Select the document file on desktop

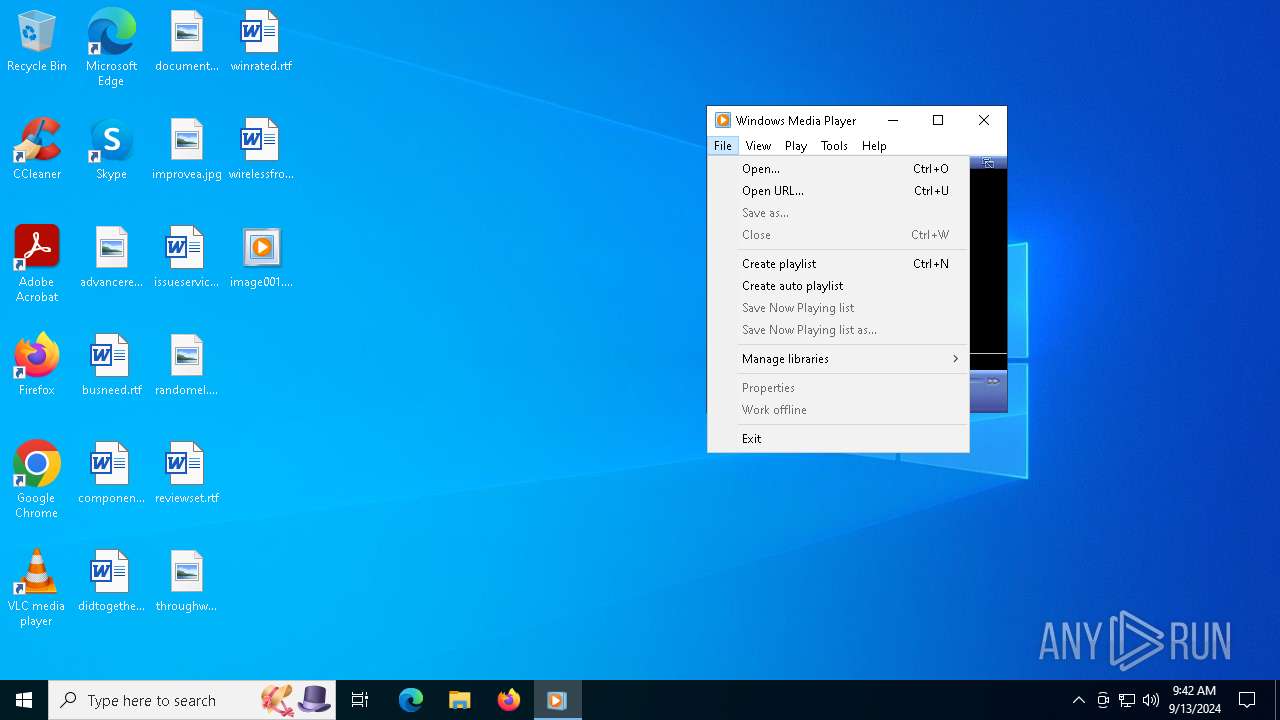[x=187, y=42]
